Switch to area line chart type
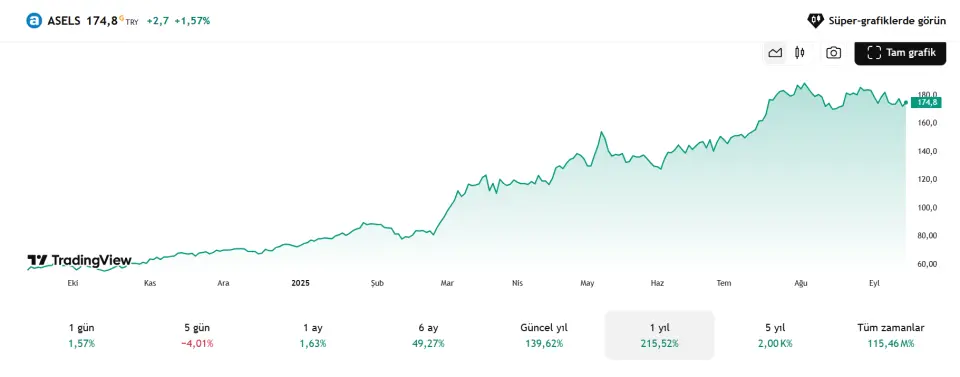 tap(775, 53)
